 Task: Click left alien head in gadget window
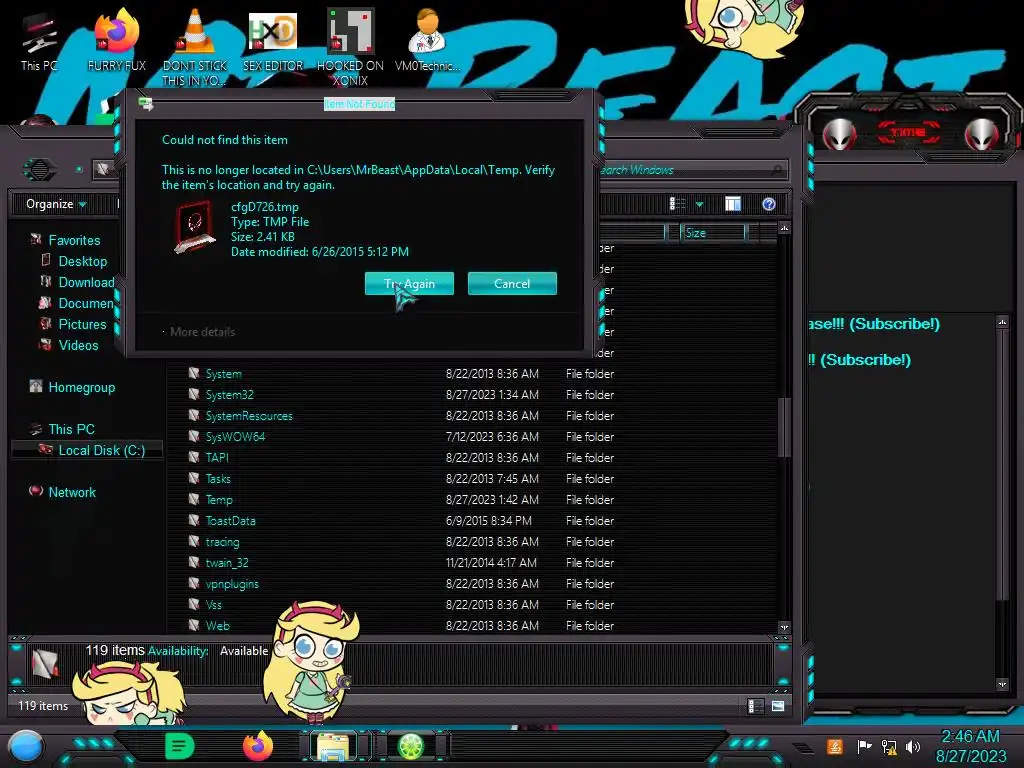[x=839, y=135]
